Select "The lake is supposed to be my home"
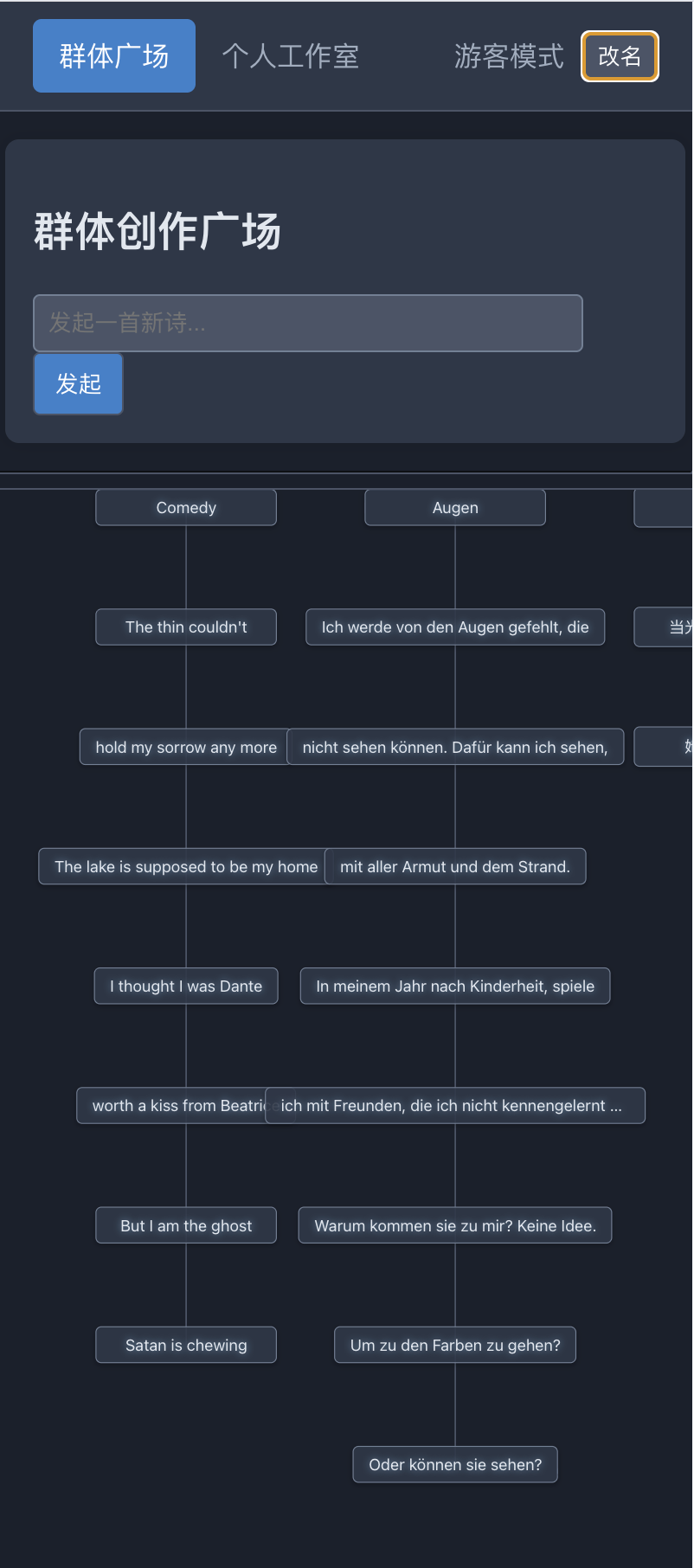Viewport: 694px width, 1568px height. [x=182, y=866]
